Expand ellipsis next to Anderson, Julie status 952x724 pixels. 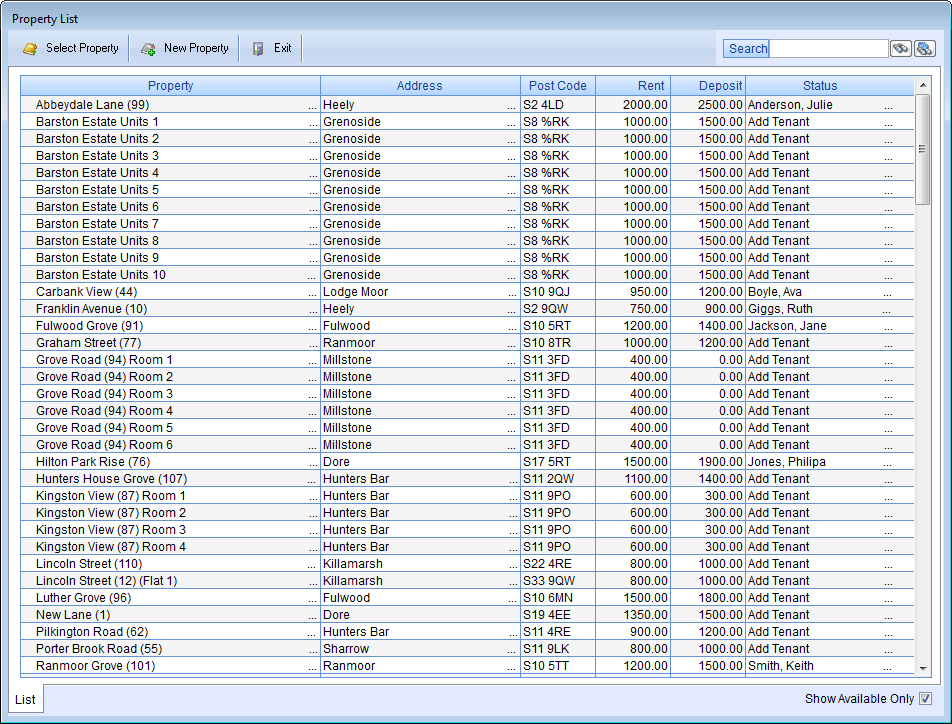pyautogui.click(x=888, y=106)
